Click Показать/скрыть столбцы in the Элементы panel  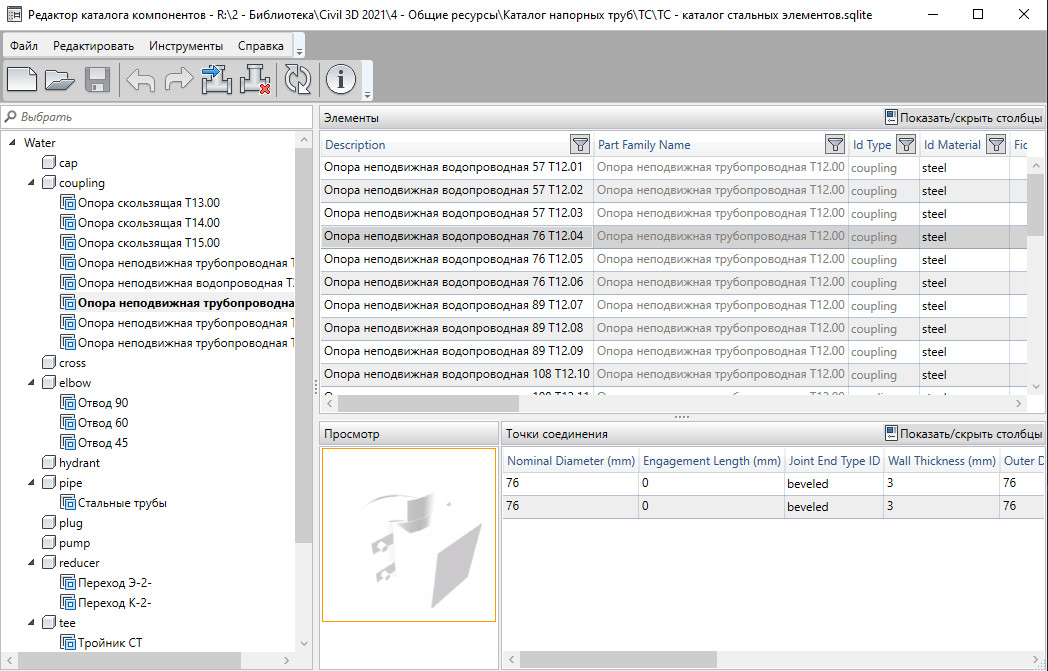click(963, 118)
